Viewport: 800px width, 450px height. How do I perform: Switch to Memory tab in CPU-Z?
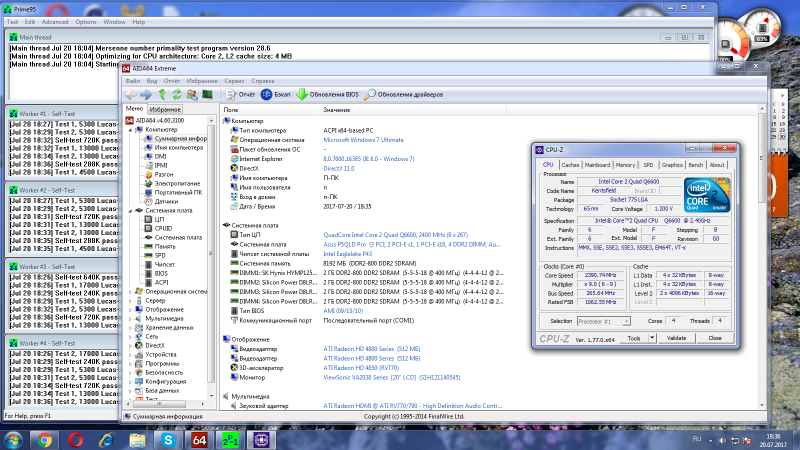(x=626, y=165)
